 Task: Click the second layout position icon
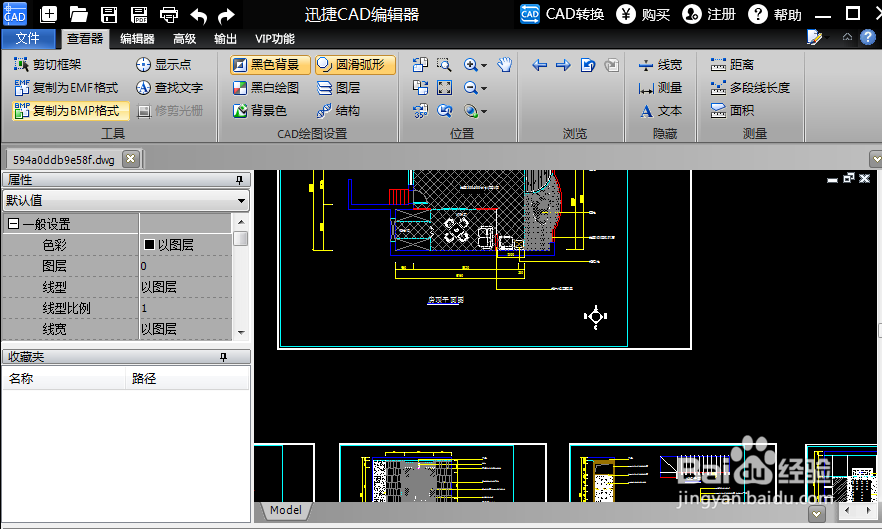coord(420,88)
